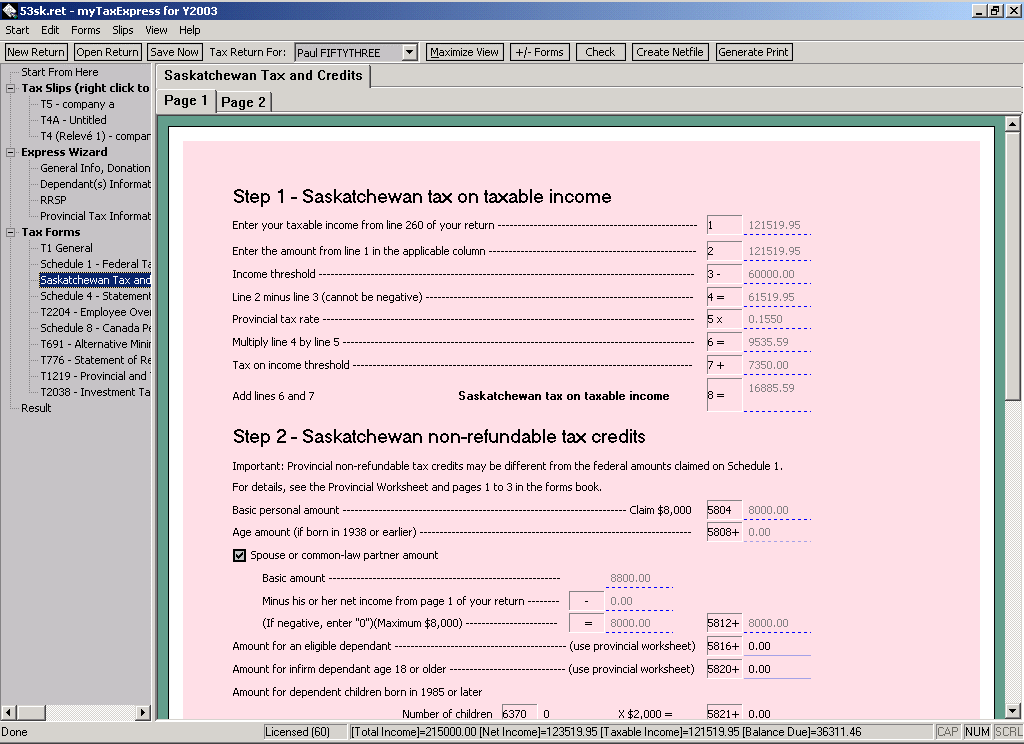Click Create Netfile button
The width and height of the screenshot is (1024, 744).
click(670, 52)
